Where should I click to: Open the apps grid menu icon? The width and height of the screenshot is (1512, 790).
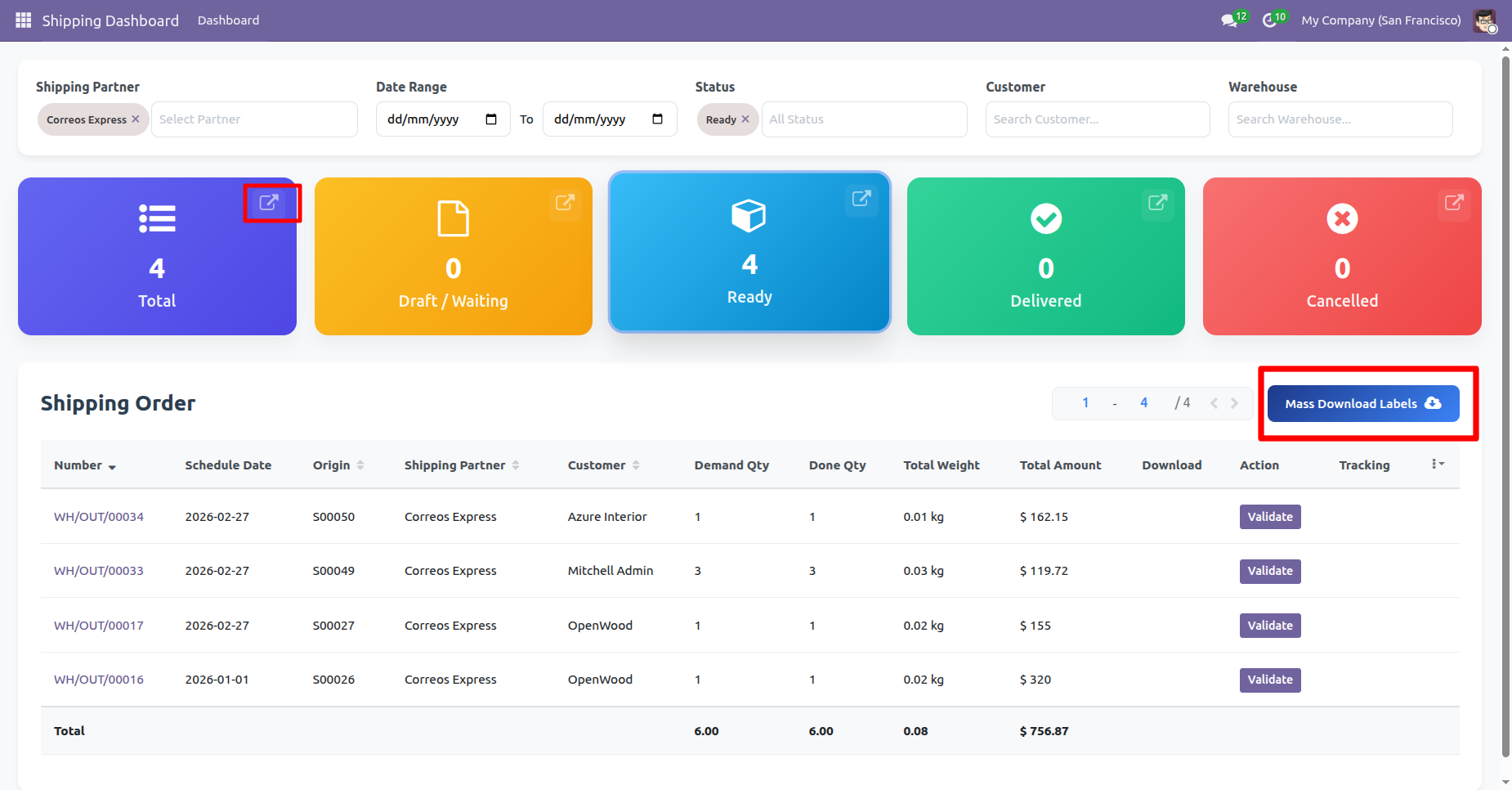[x=23, y=20]
